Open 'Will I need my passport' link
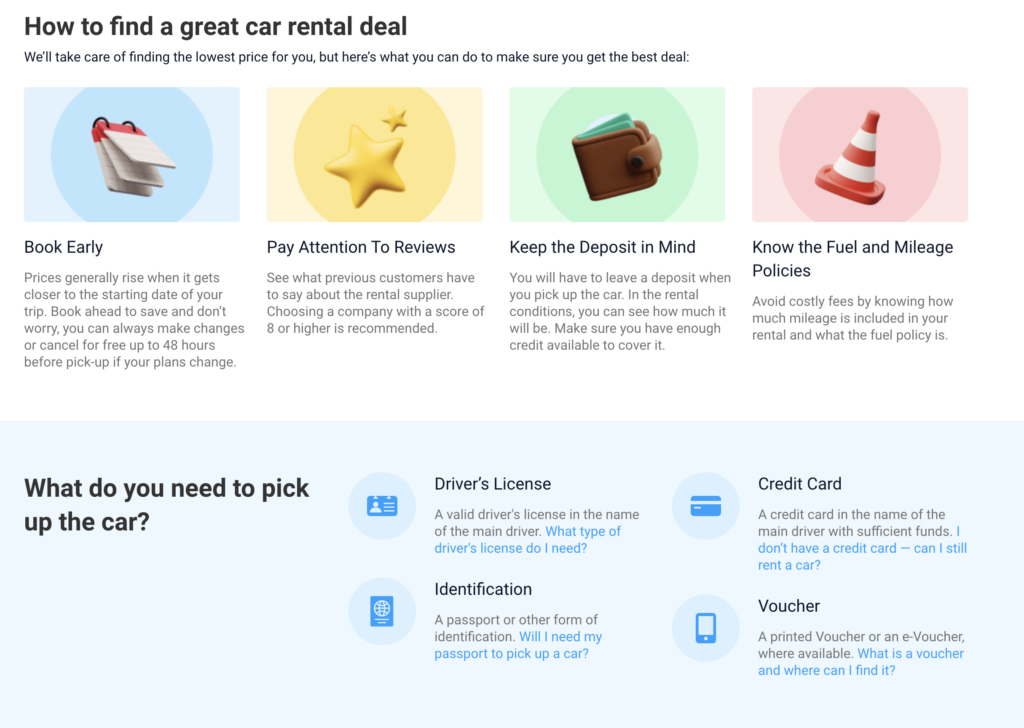 pyautogui.click(x=519, y=645)
